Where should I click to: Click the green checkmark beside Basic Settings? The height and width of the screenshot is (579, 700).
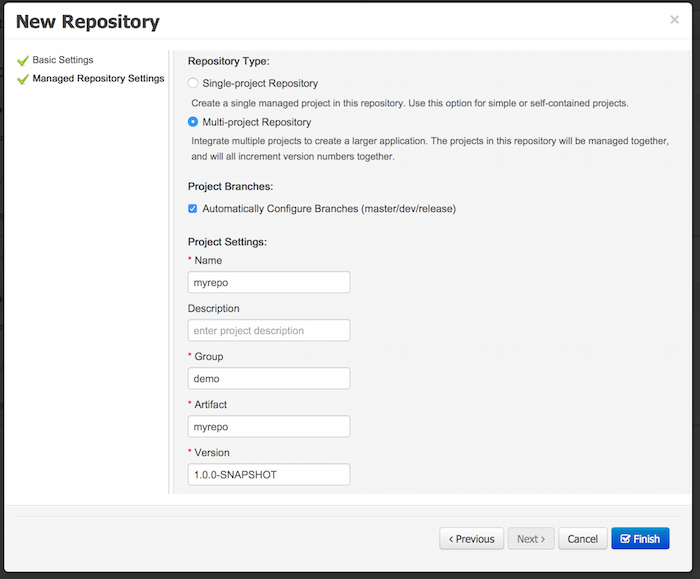(x=23, y=61)
